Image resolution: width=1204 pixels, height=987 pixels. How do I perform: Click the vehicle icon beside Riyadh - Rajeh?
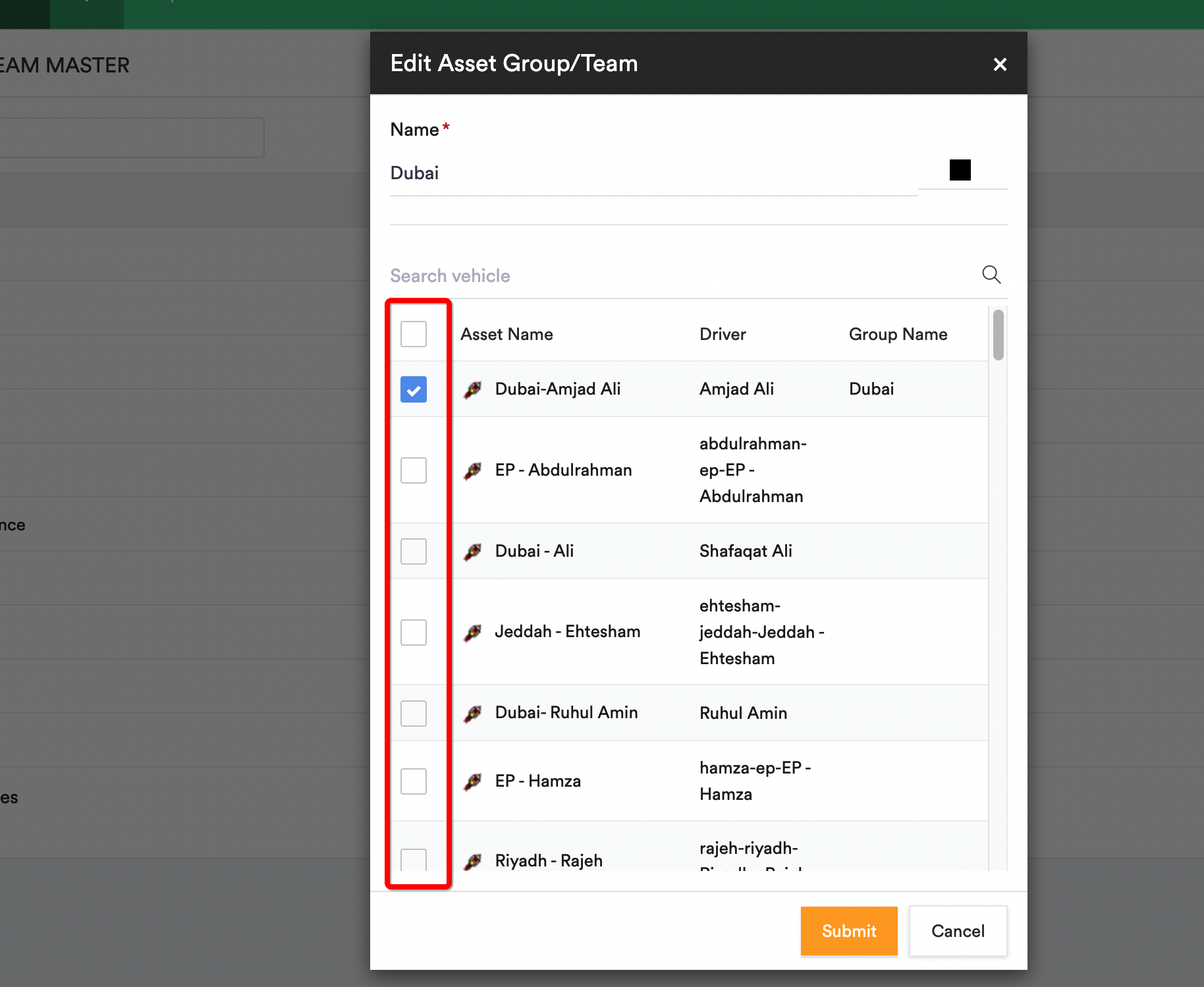pos(473,861)
